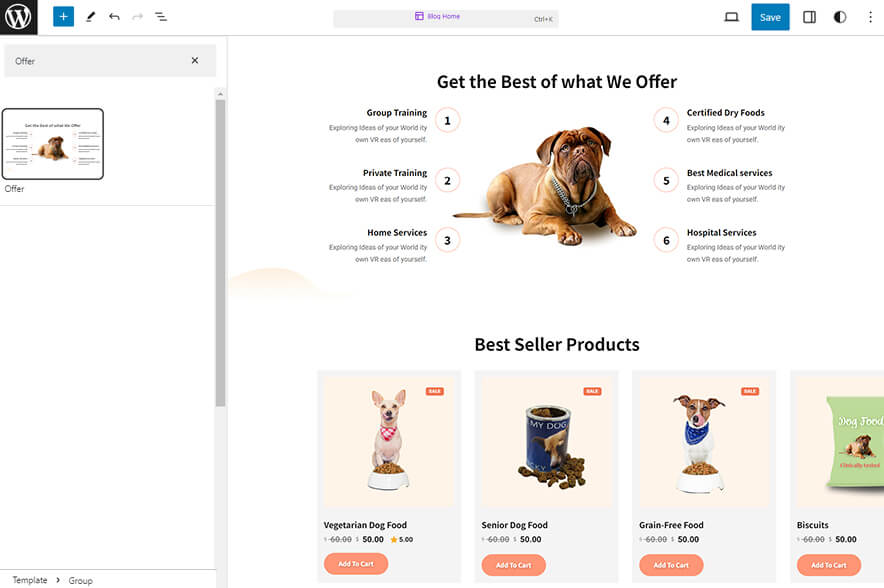
Task: Click Add To Cart under Vegetarian Dog Food
Action: tap(355, 564)
